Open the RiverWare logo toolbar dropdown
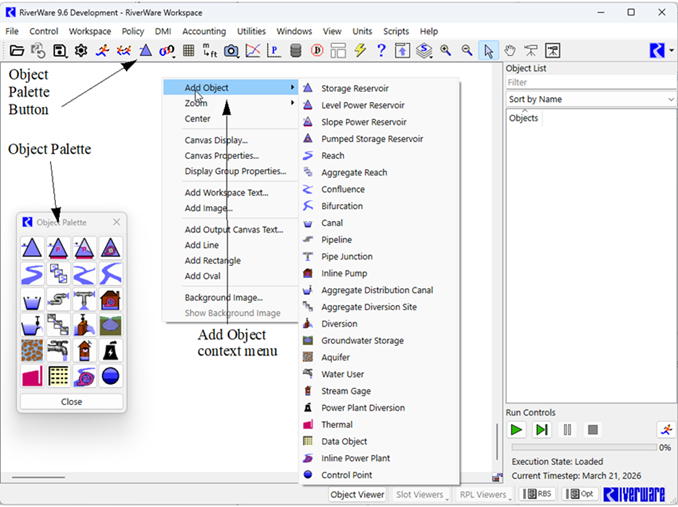 point(661,50)
